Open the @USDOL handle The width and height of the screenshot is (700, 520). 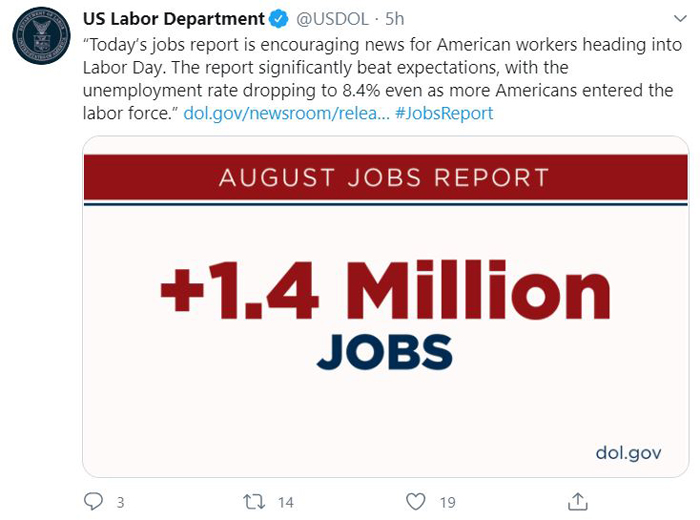333,19
